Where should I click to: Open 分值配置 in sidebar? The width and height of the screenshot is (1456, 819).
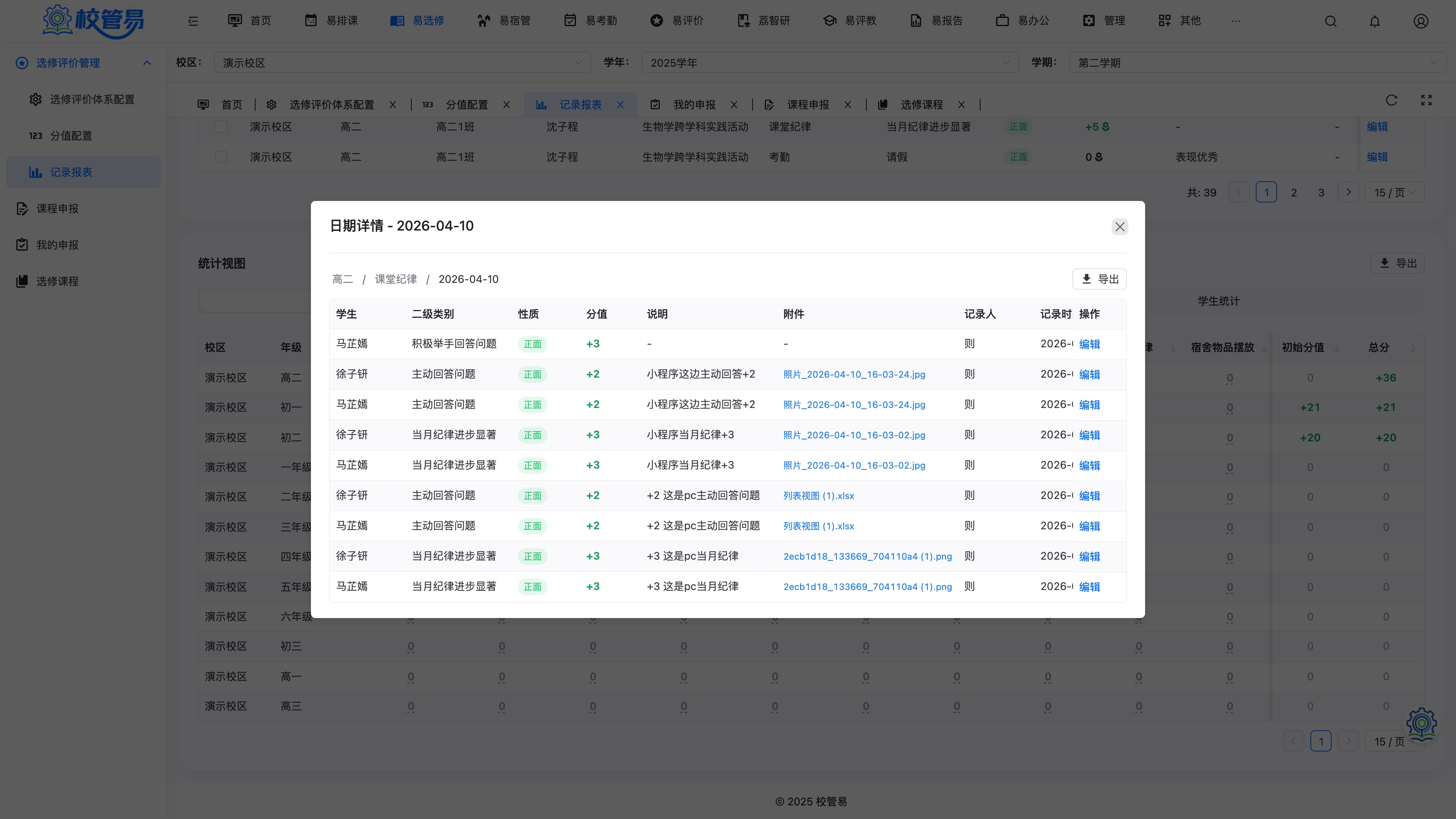pos(84,136)
